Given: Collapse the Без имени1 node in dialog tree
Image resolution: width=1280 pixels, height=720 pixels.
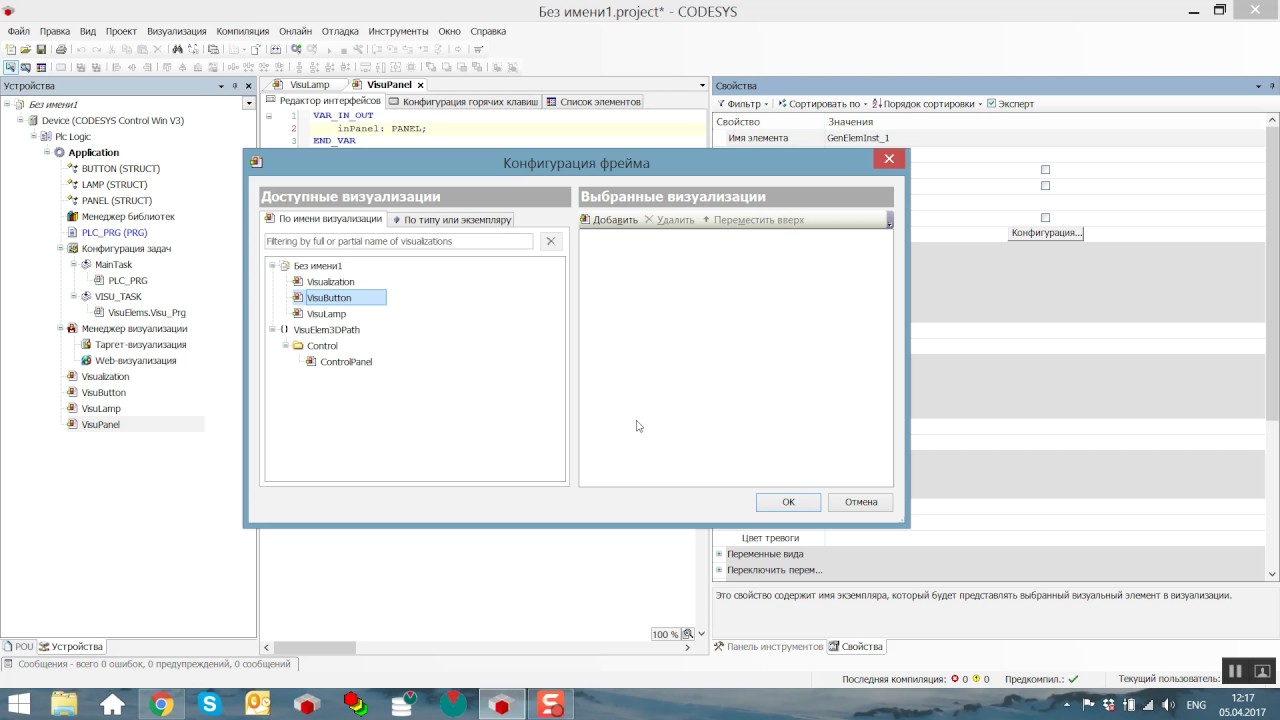Looking at the screenshot, I should point(271,266).
